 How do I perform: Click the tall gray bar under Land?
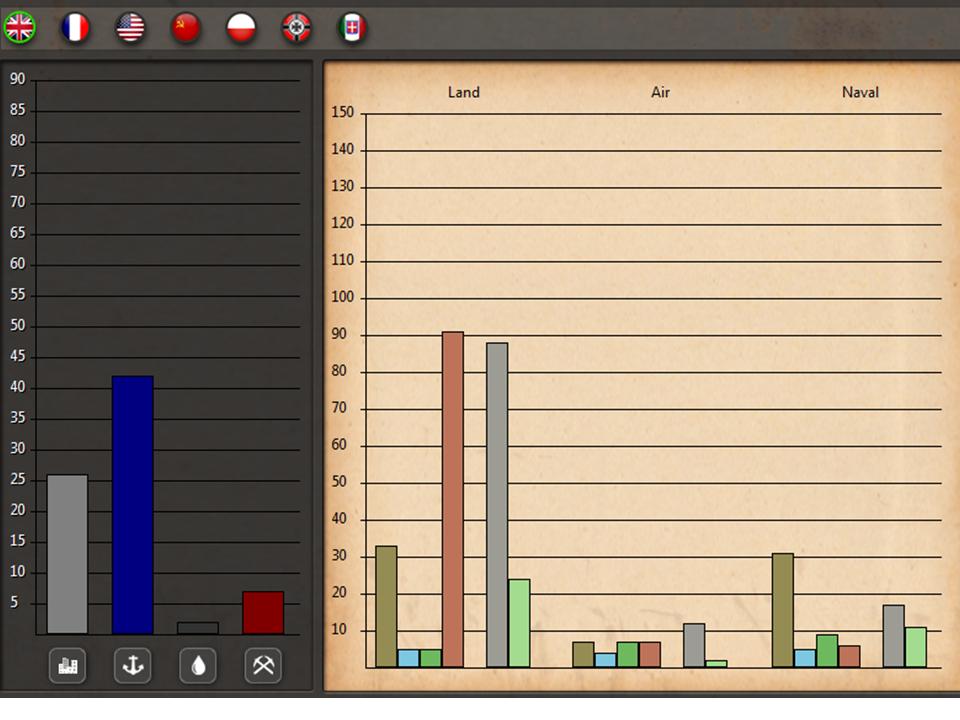(x=497, y=505)
